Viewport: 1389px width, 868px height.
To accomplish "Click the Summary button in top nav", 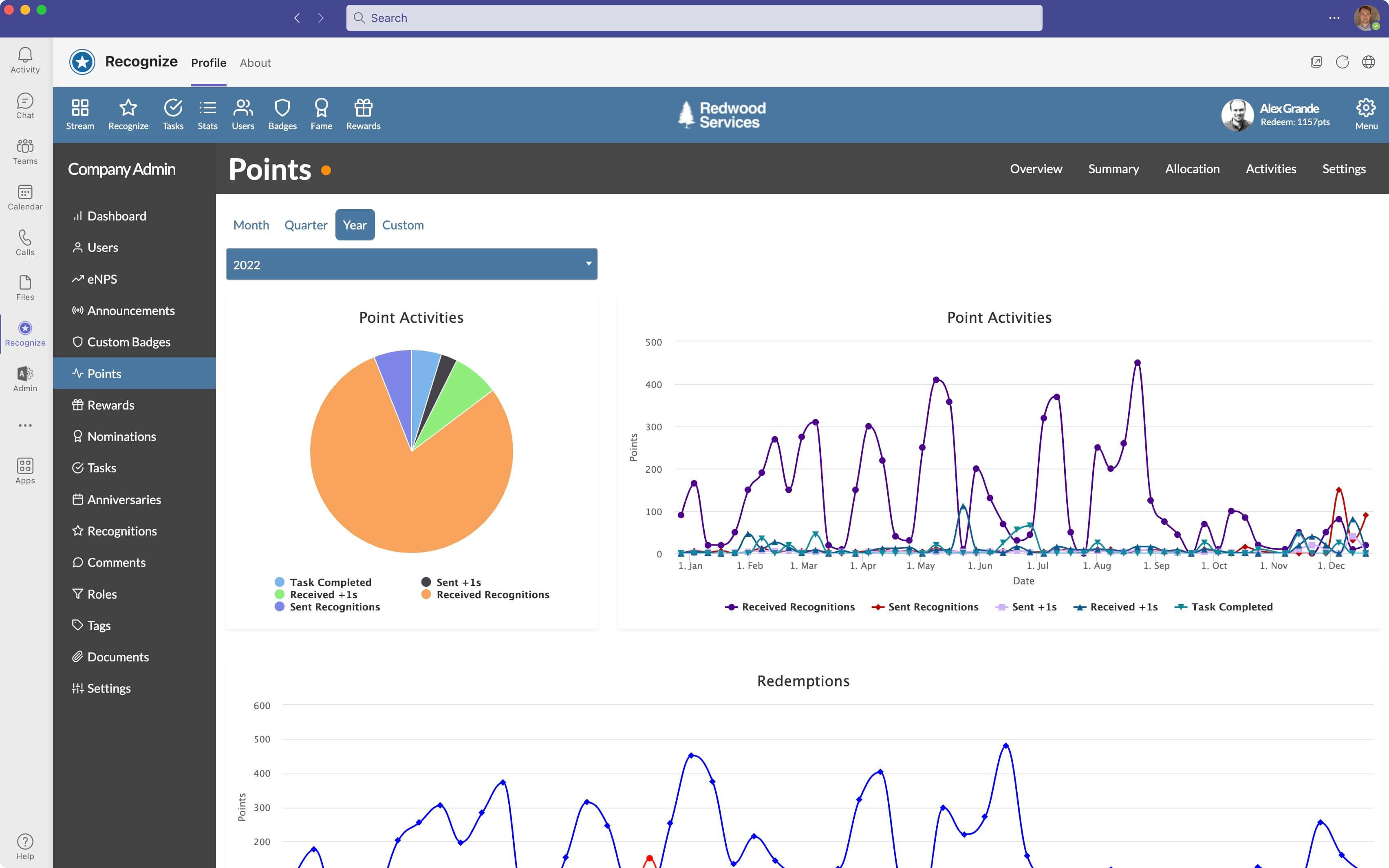I will pyautogui.click(x=1114, y=168).
